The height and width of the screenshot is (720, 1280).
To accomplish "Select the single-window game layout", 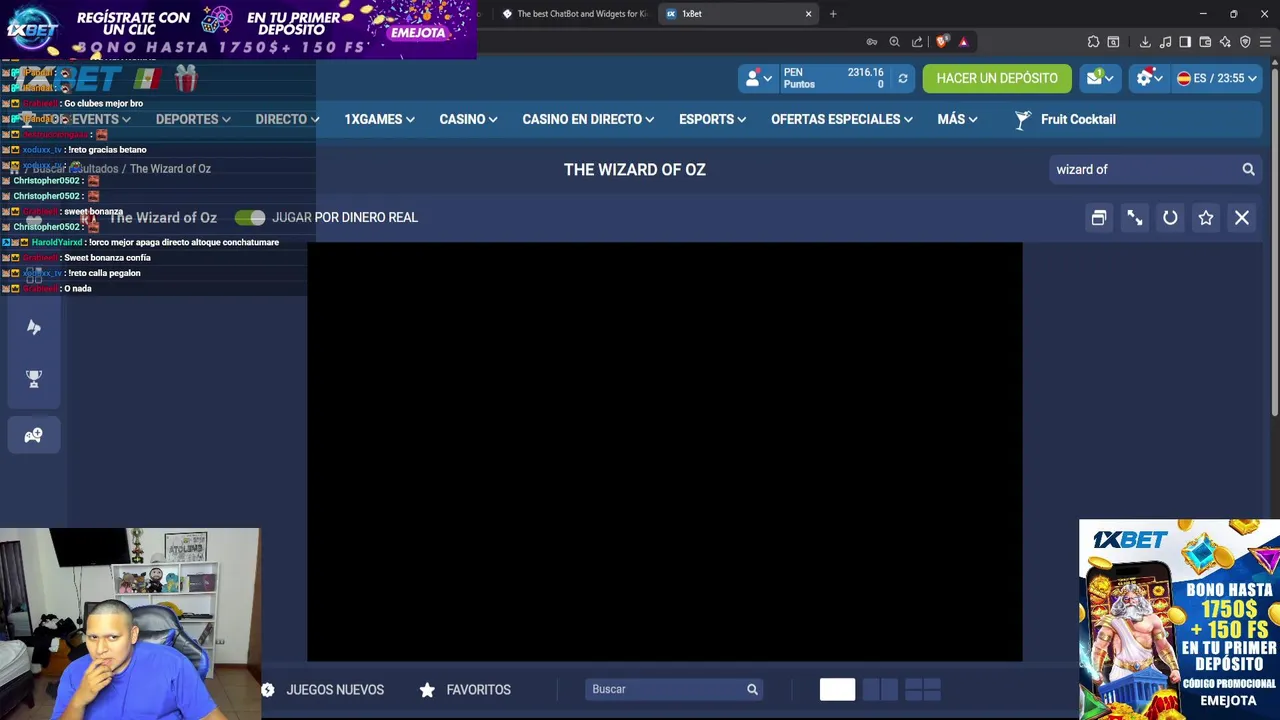I will 837,689.
